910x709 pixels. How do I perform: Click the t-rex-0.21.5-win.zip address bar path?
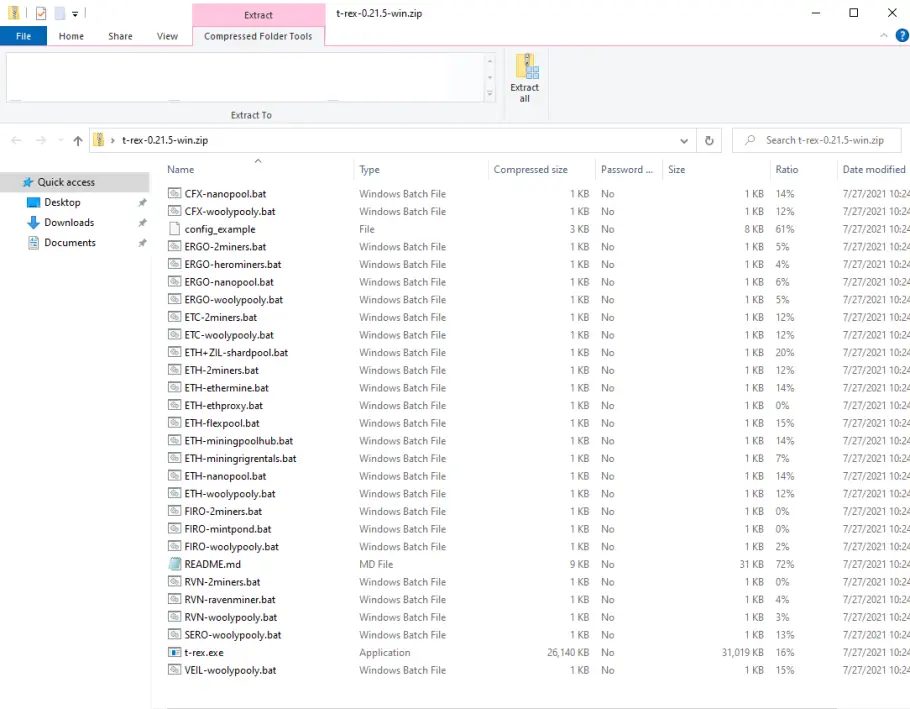tap(165, 140)
